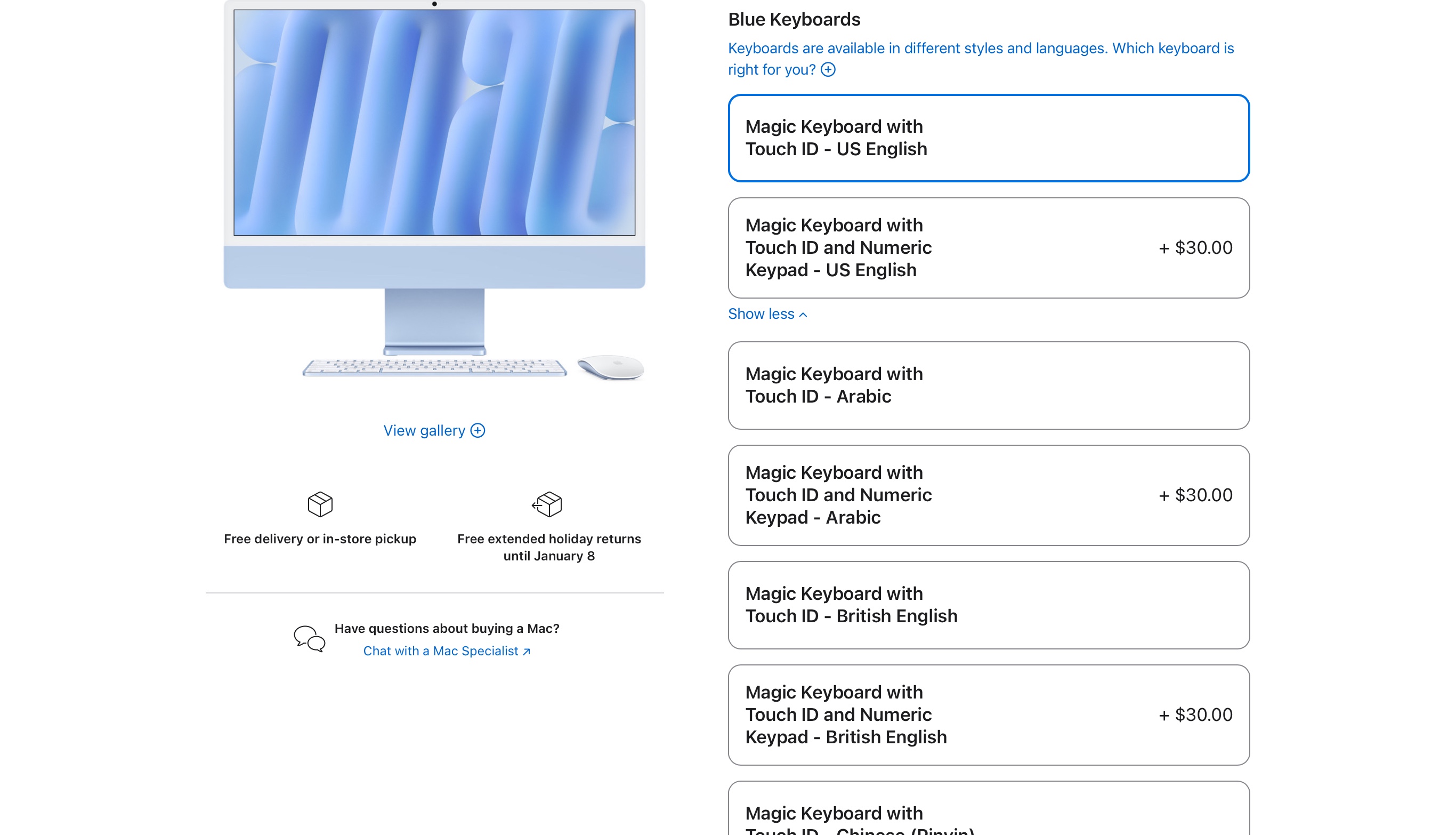Viewport: 1456px width, 835px height.
Task: Open the View gallery link
Action: tap(424, 431)
